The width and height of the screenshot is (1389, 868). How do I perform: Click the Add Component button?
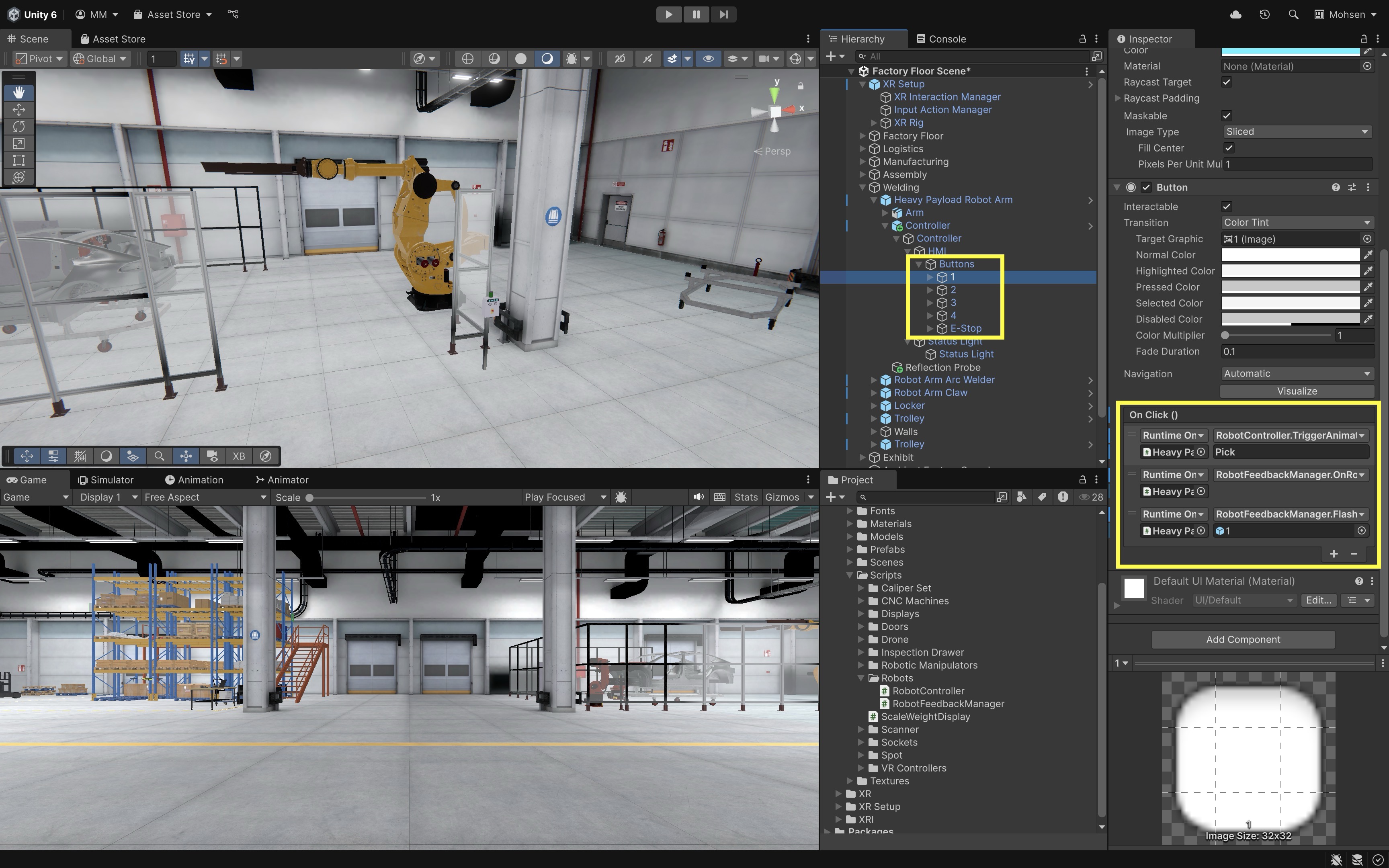(1243, 639)
